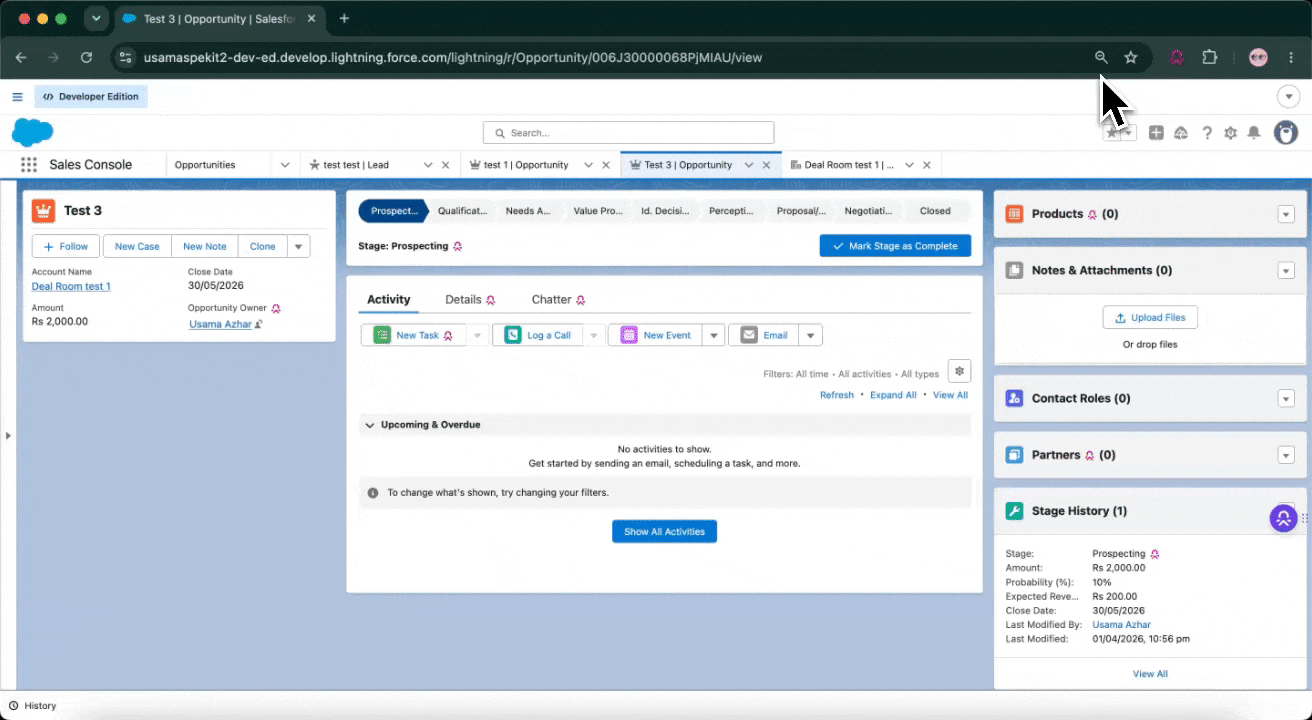Click the pink extension icon in Chrome toolbar
1312x720 pixels.
1177,58
